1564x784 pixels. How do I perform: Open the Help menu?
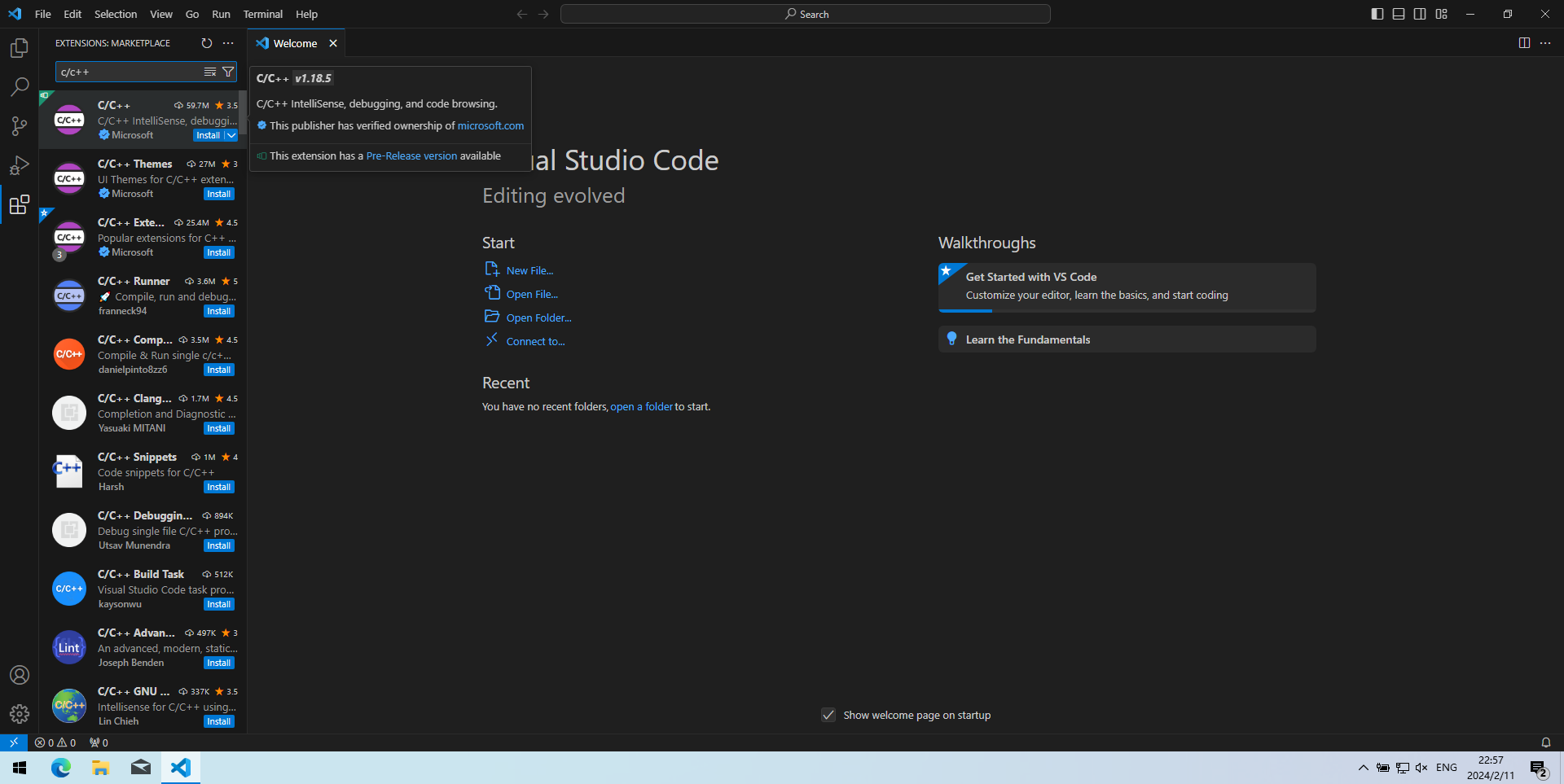tap(307, 14)
